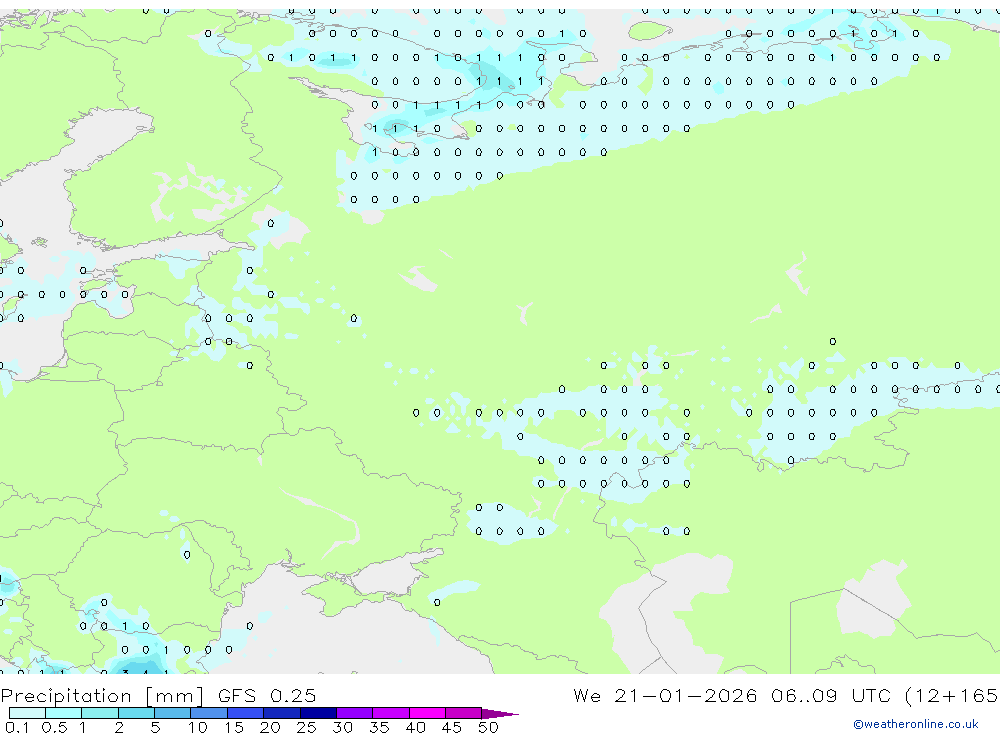The height and width of the screenshot is (733, 1000).
Task: Click the 20 legend scale label
Action: [270, 727]
